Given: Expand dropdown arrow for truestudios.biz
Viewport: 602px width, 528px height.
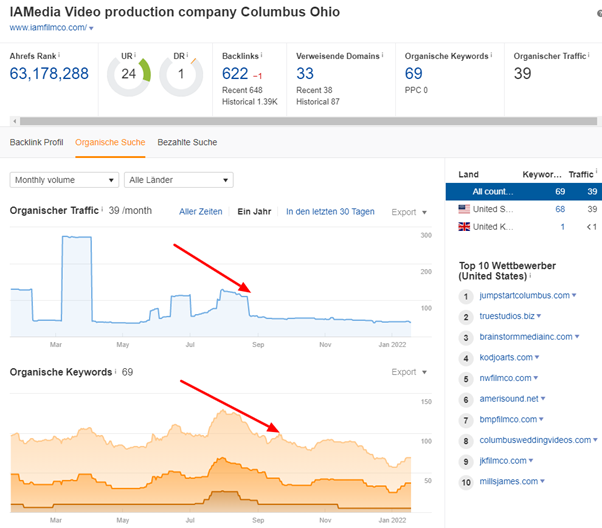Looking at the screenshot, I should 539,316.
